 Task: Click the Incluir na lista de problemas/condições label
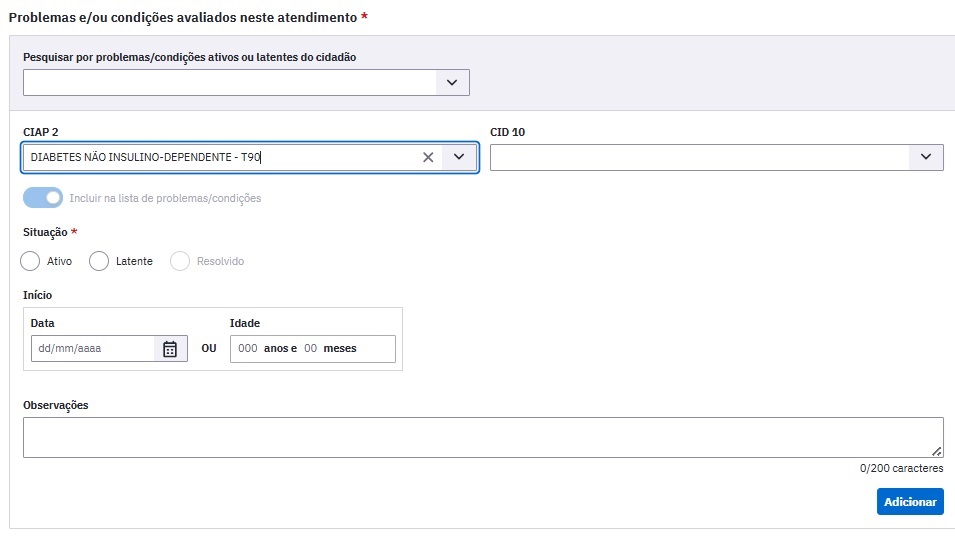coord(165,198)
